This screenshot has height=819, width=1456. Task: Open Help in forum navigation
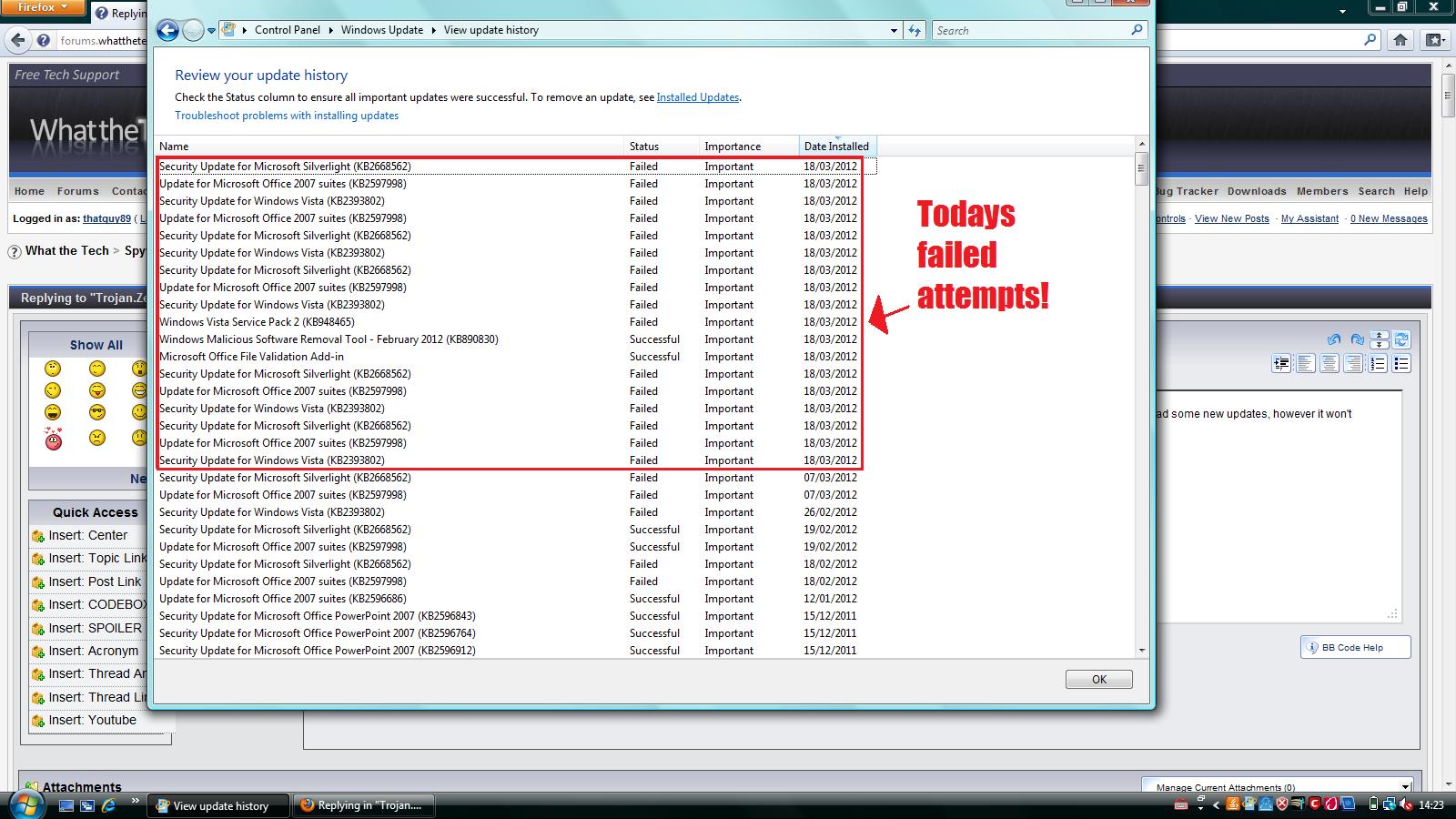1416,191
